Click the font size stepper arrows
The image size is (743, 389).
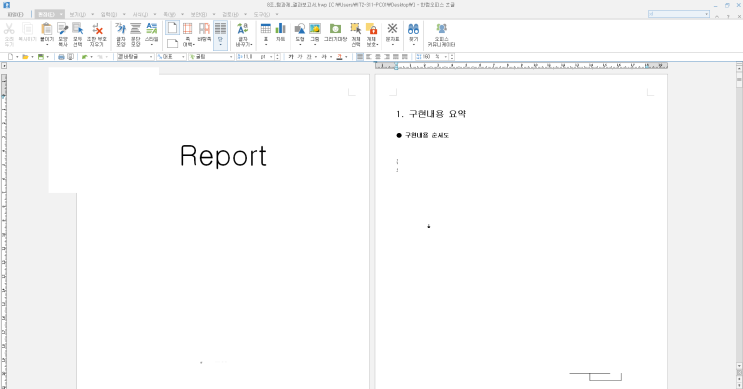pos(278,57)
